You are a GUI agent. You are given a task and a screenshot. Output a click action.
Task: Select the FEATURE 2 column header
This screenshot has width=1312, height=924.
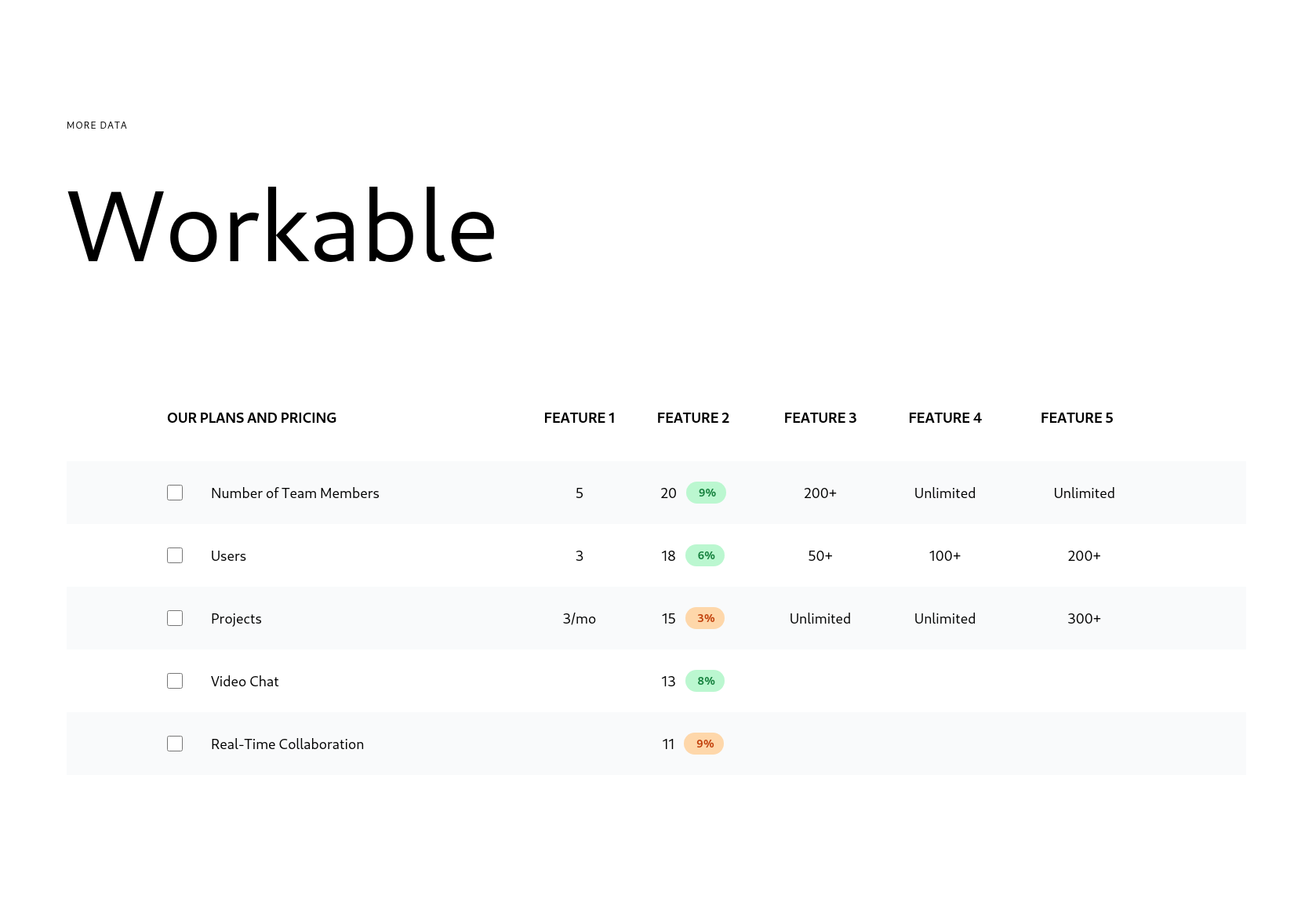693,418
